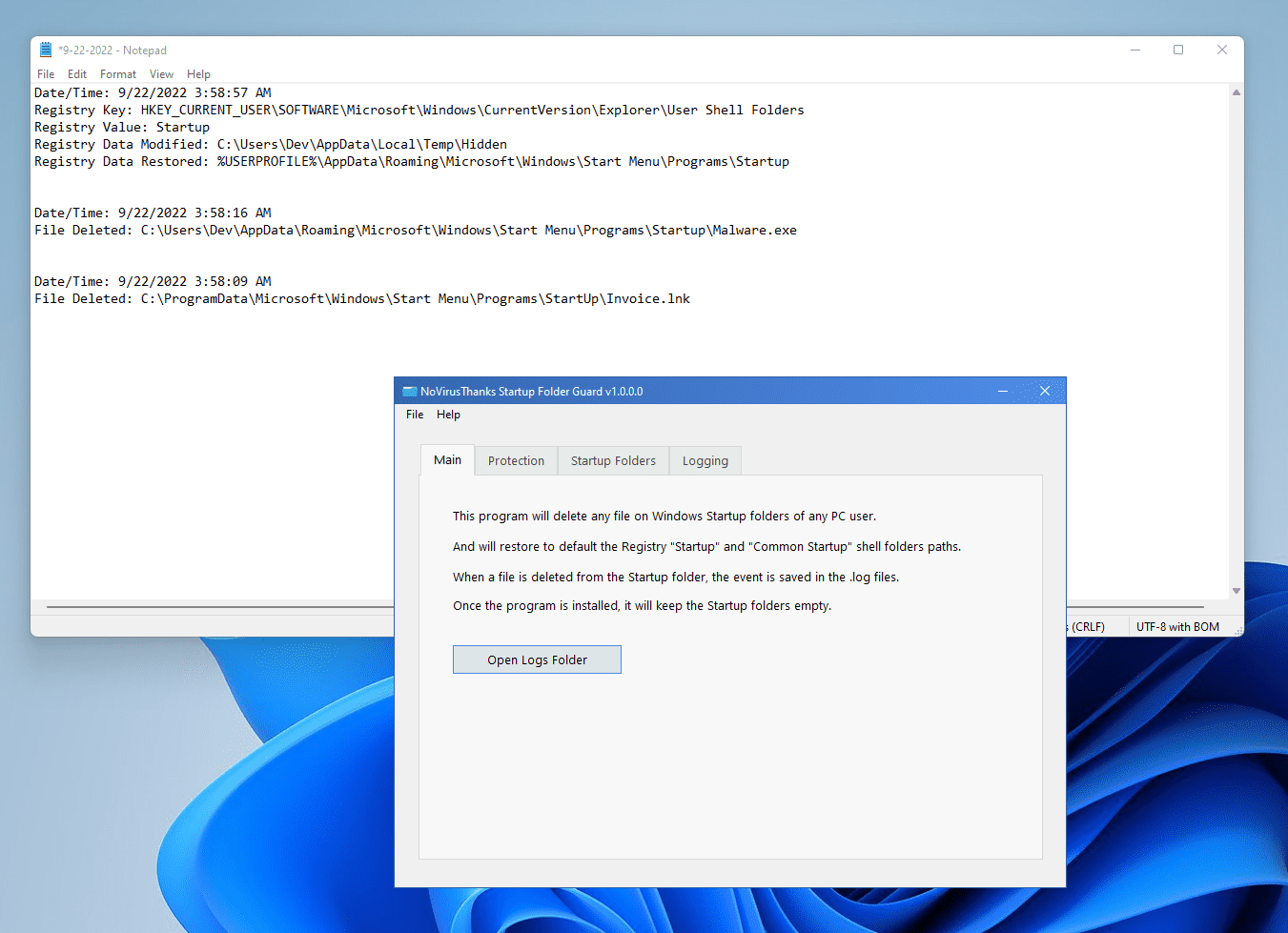Screen dimensions: 1288x933
Task: Select the Main tab
Action: (x=447, y=459)
